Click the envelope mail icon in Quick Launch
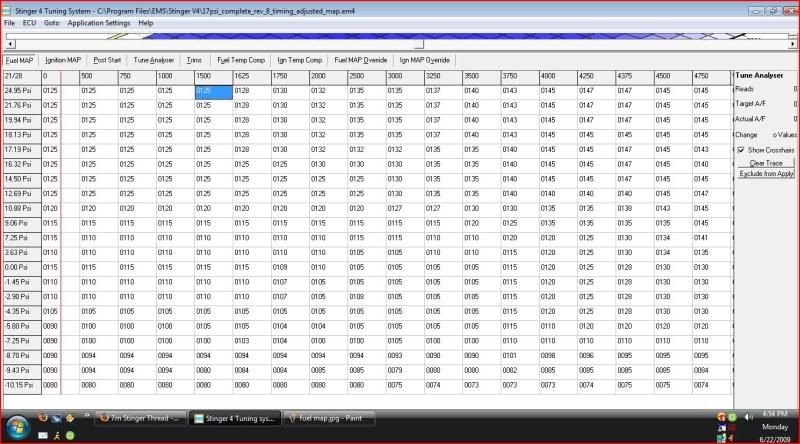Screen dimensions: 800x444 (43, 435)
